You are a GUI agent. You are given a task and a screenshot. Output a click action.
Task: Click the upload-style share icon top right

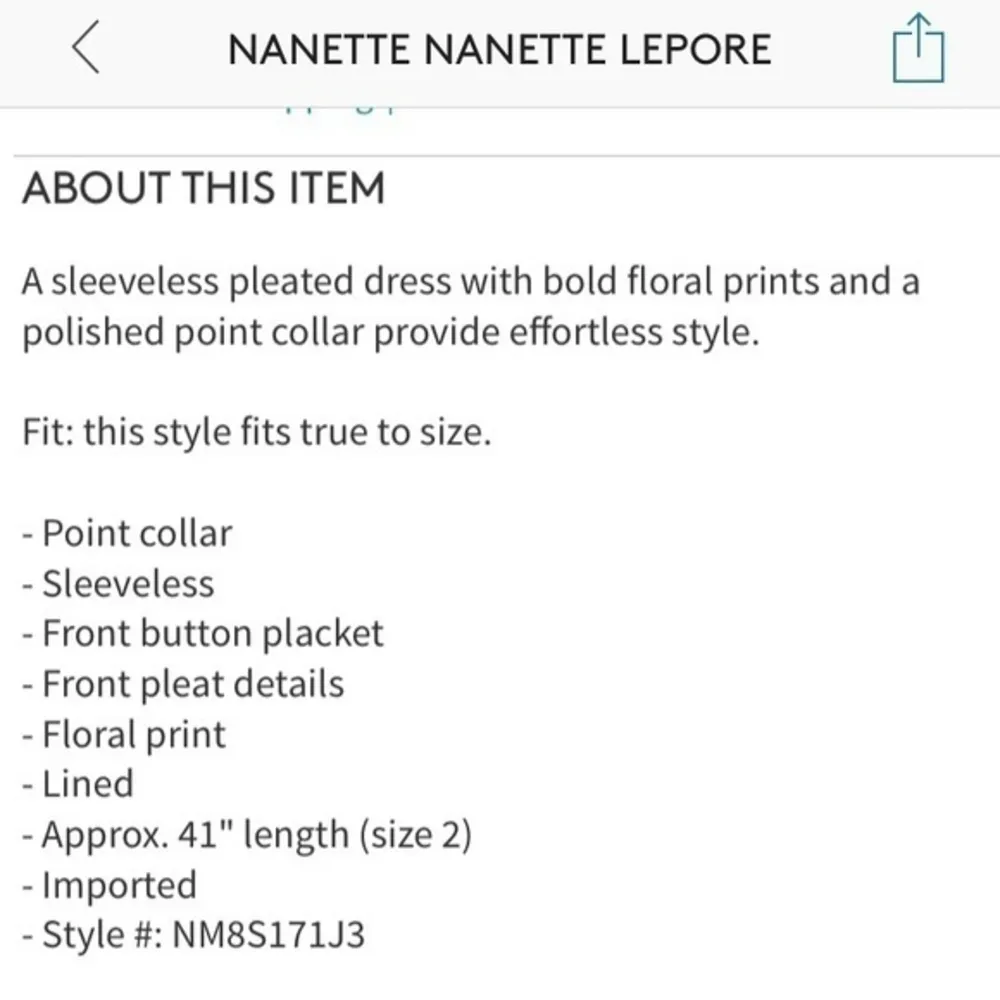(x=920, y=48)
